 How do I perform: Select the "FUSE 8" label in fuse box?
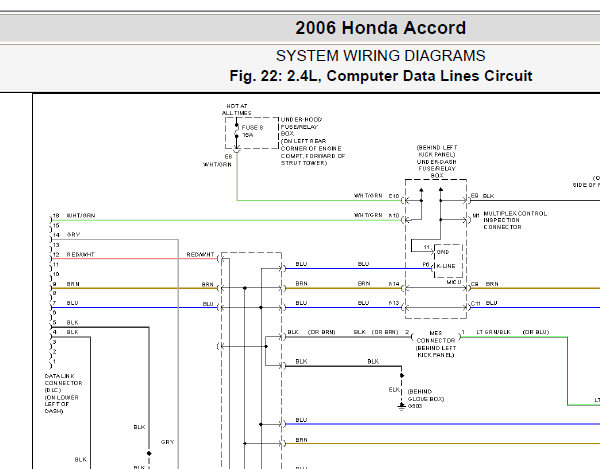252,127
